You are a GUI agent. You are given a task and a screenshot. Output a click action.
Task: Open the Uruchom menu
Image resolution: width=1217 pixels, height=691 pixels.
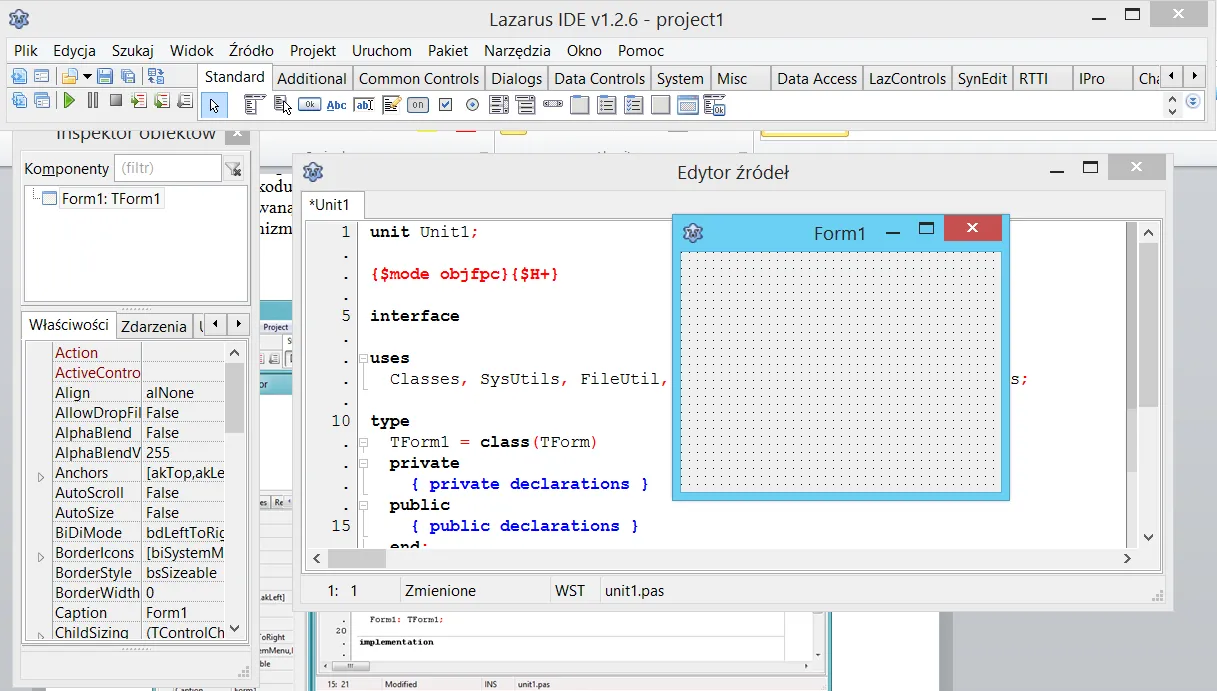tap(382, 50)
